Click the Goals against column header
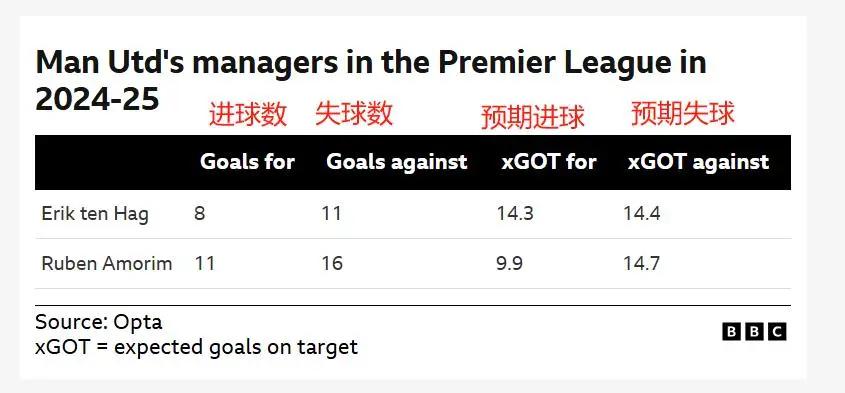 pos(397,162)
